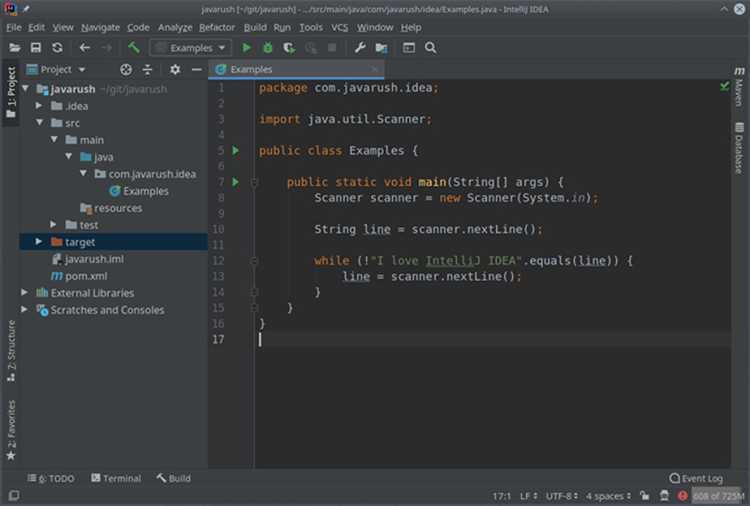Image resolution: width=750 pixels, height=506 pixels.
Task: Collapse the javarush root node
Action: coord(25,88)
